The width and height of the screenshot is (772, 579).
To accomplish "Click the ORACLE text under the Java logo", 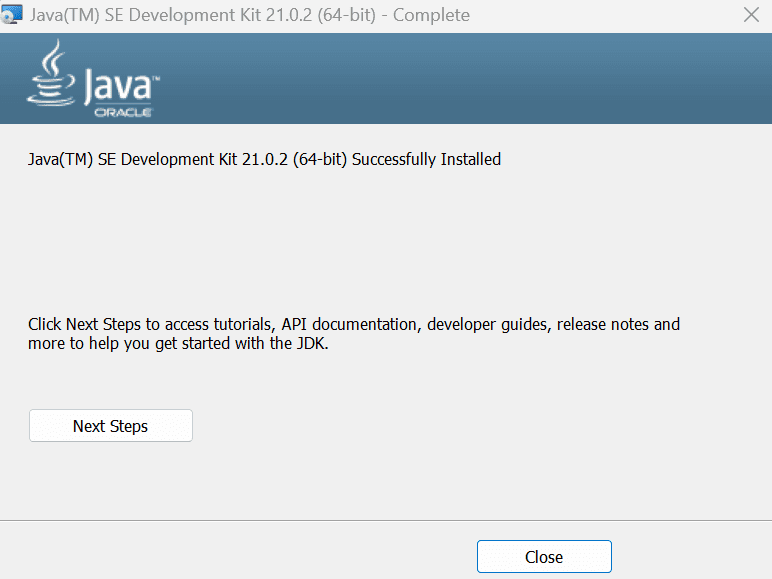I will (x=122, y=113).
